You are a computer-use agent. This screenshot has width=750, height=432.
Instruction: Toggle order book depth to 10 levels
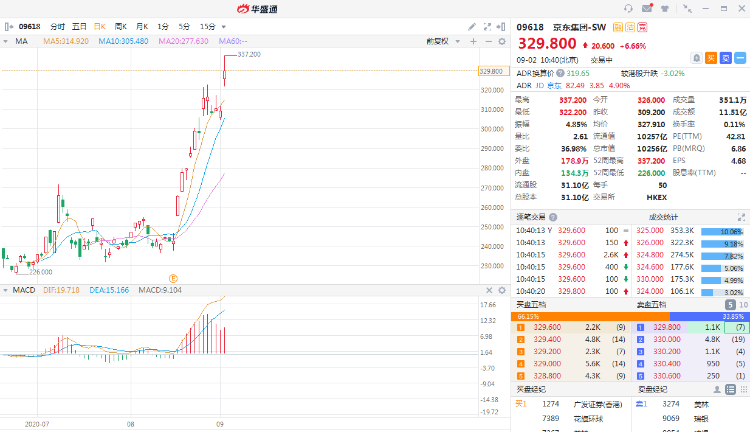click(742, 304)
